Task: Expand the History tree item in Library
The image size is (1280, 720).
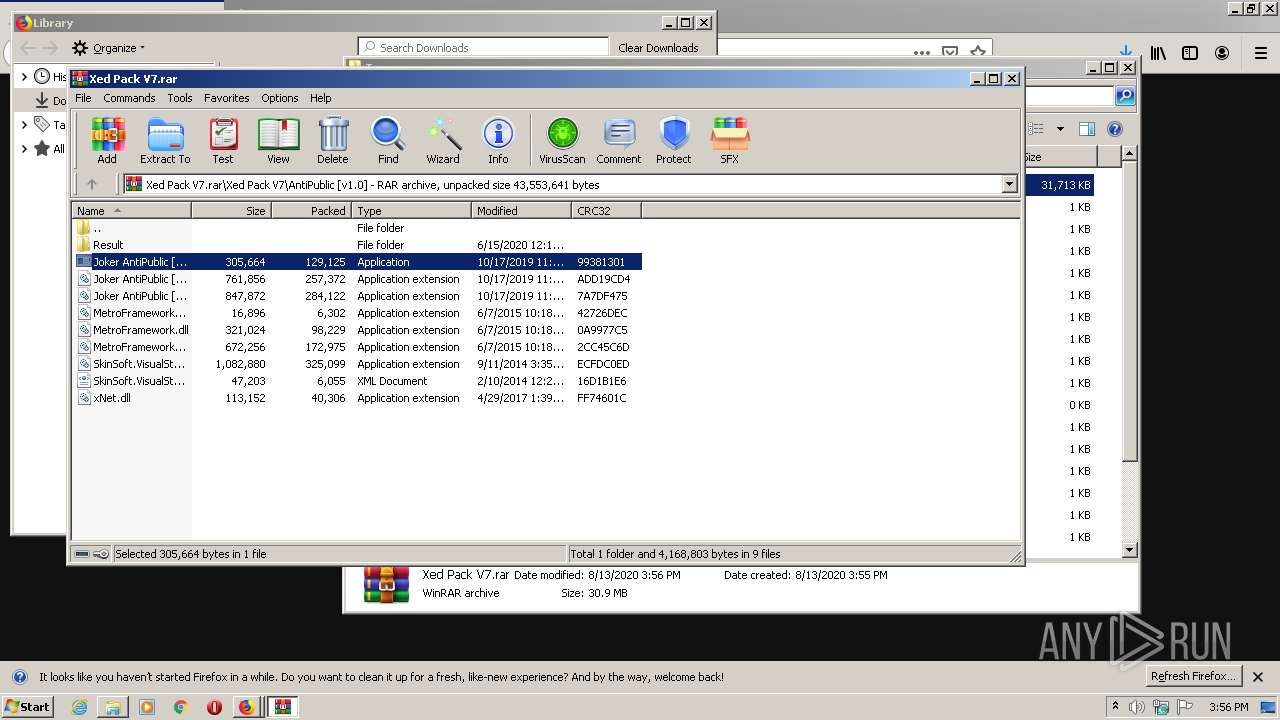Action: (x=24, y=76)
